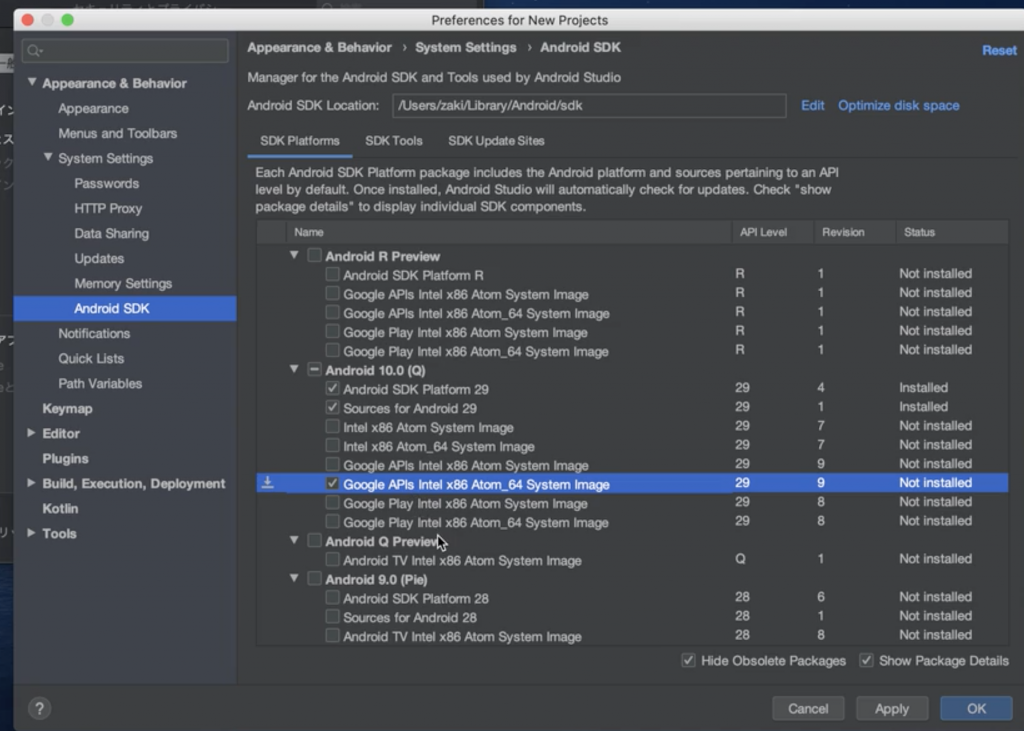Screen dimensions: 1024x731
Task: Open Notifications settings
Action: click(94, 333)
